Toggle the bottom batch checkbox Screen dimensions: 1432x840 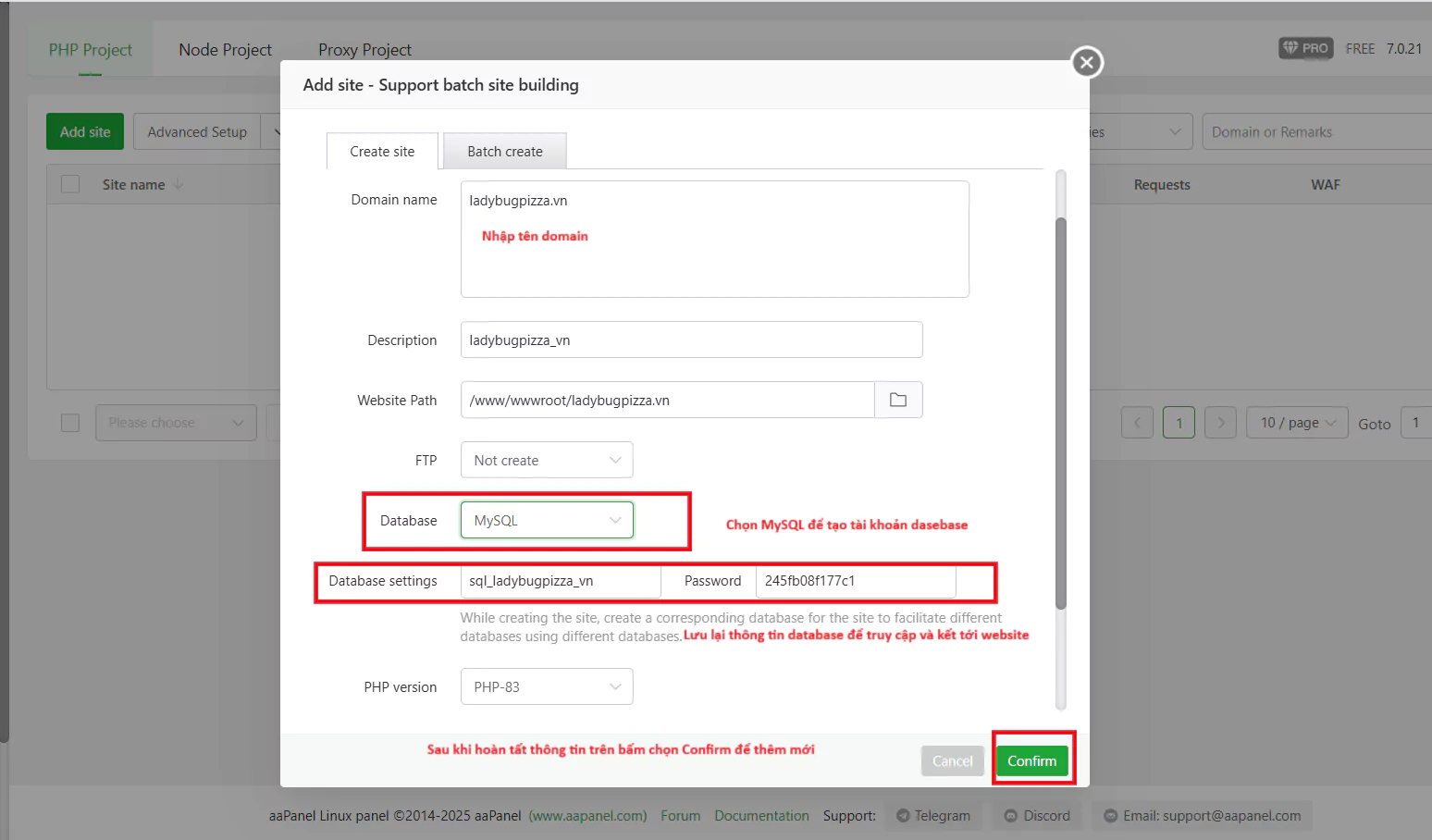[x=70, y=423]
